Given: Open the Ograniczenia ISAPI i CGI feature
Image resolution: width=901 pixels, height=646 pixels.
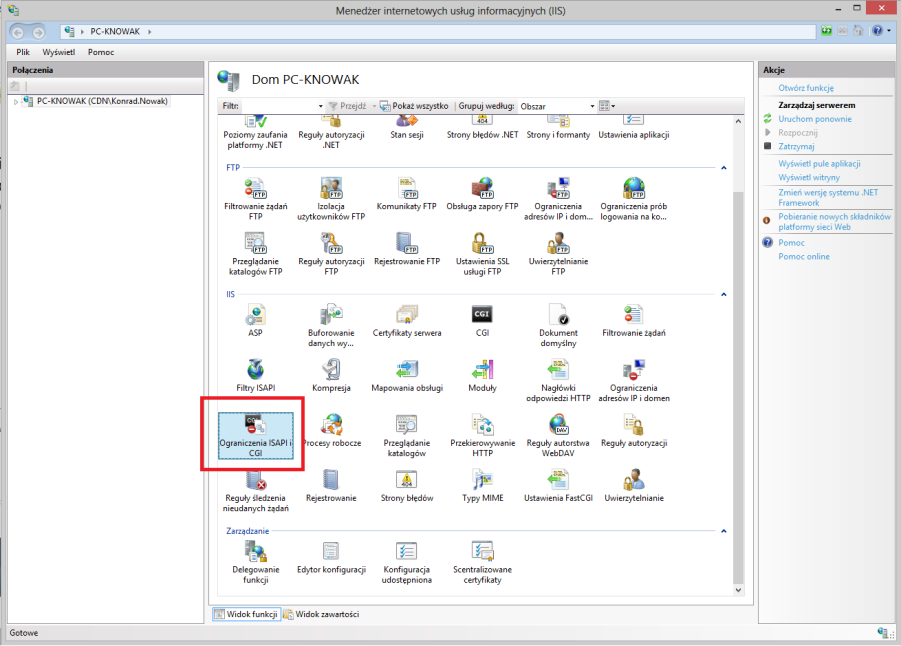Looking at the screenshot, I should click(255, 436).
